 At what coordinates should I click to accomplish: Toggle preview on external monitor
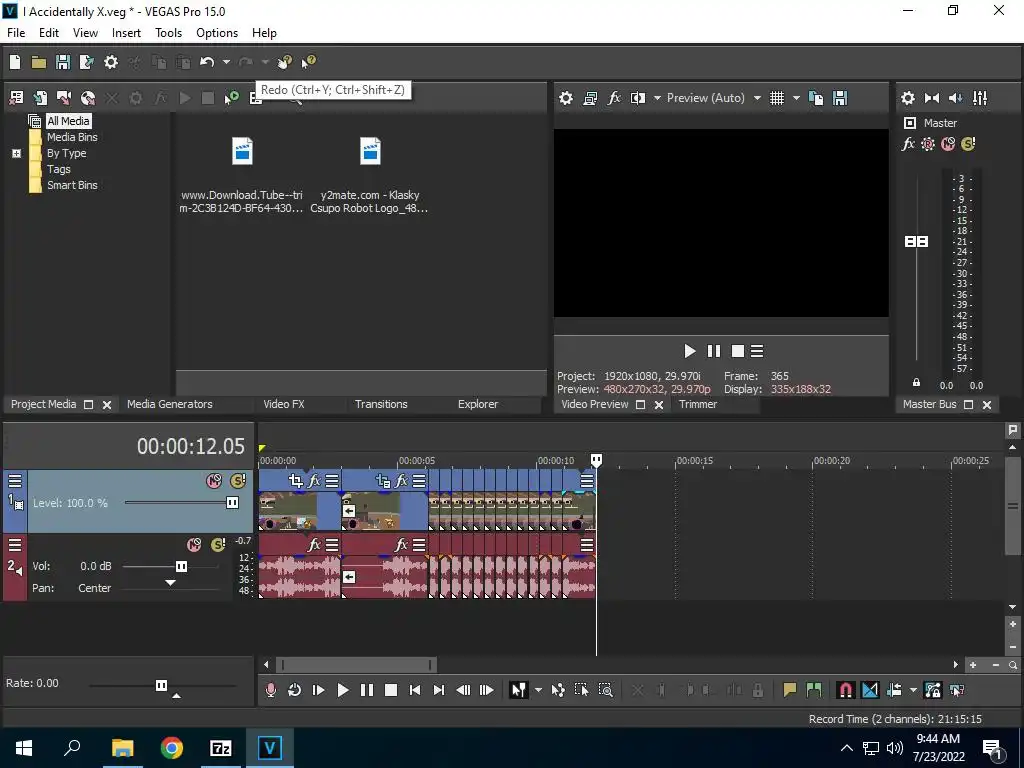[590, 98]
